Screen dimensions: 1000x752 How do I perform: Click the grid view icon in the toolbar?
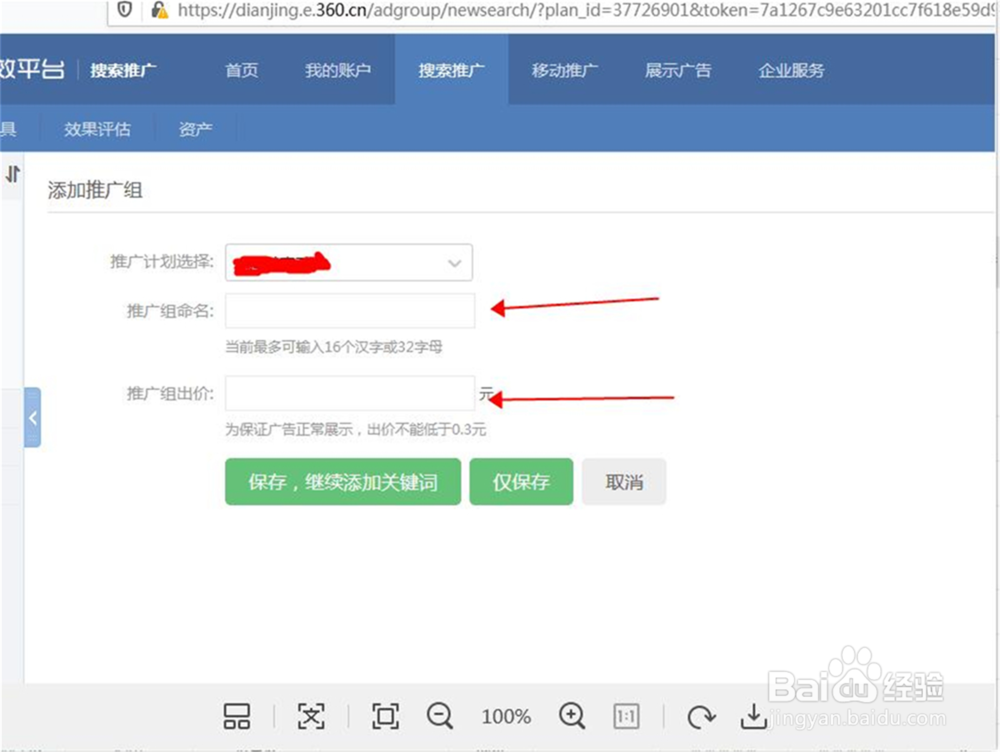coord(236,716)
